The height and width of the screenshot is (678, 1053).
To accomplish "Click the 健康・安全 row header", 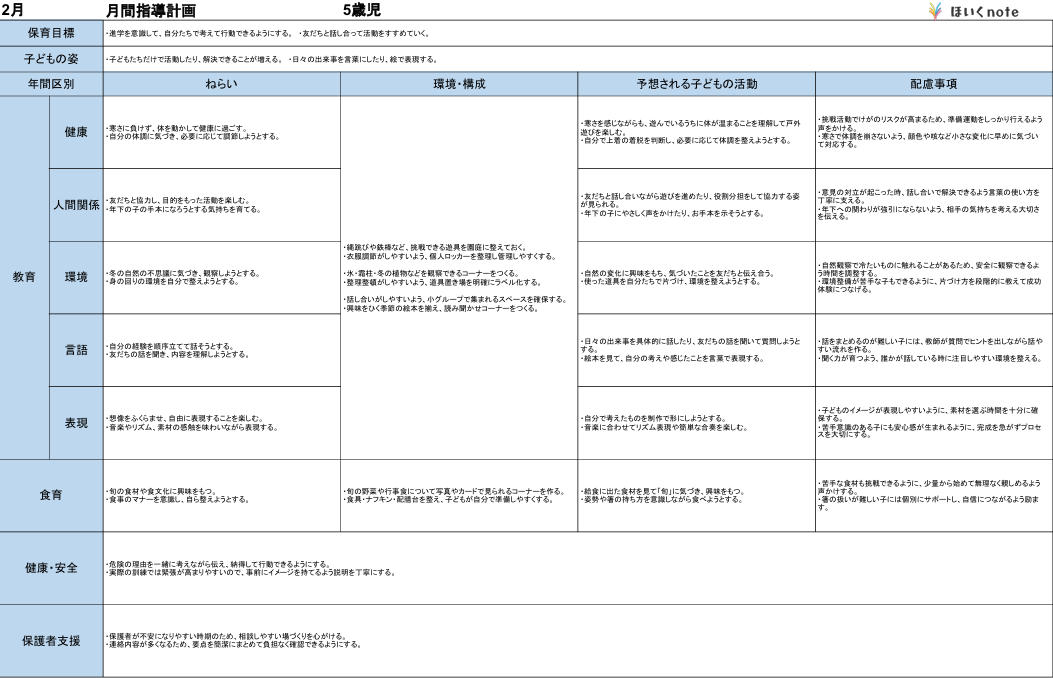I will click(x=51, y=568).
